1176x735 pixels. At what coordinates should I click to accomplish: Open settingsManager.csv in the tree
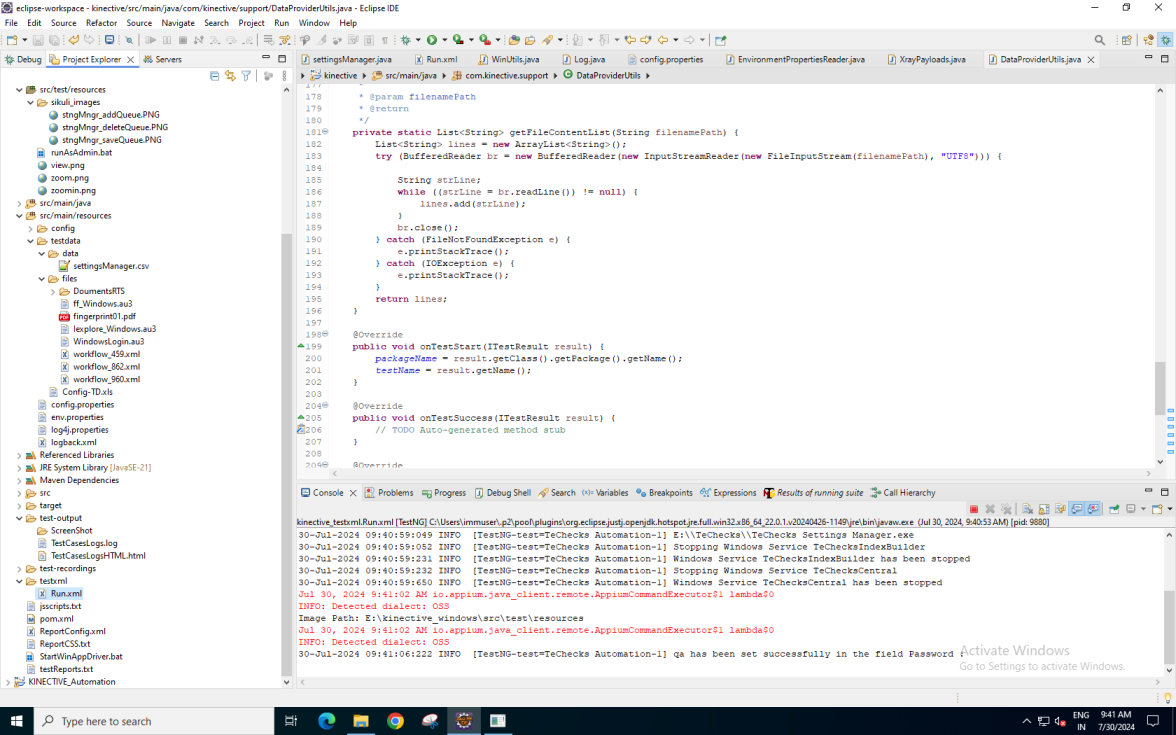click(x=110, y=266)
